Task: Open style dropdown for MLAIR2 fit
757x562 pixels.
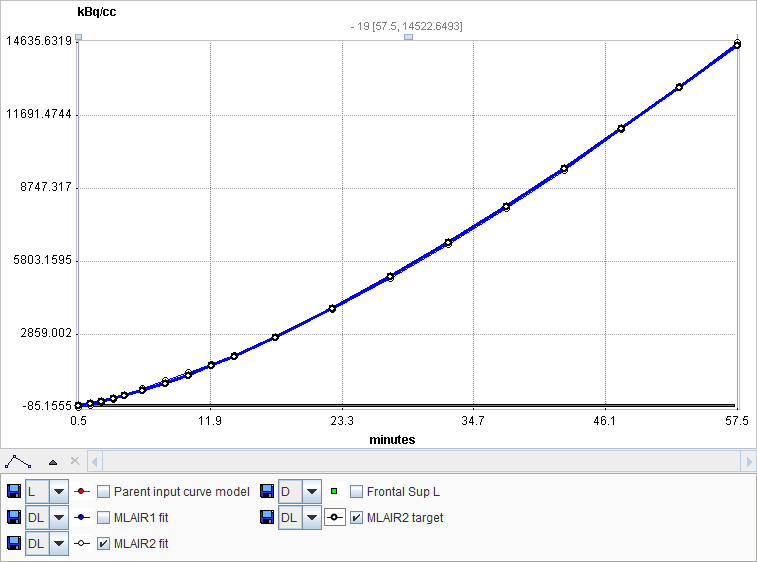Action: (58, 544)
